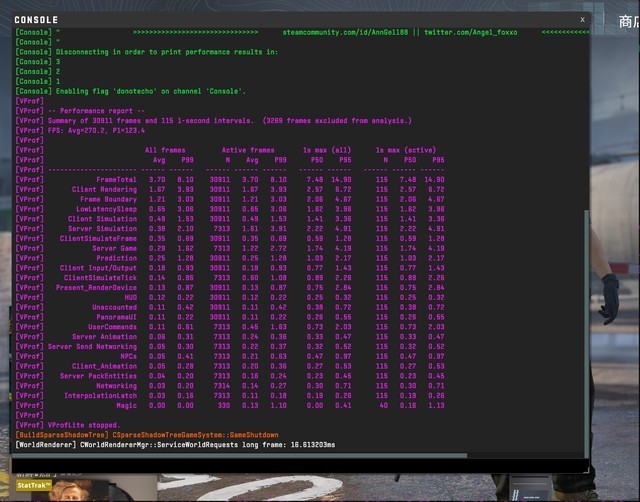Image resolution: width=640 pixels, height=502 pixels.
Task: Select the steamcommunity.com/id/AnnGel188 text
Action: pos(345,32)
